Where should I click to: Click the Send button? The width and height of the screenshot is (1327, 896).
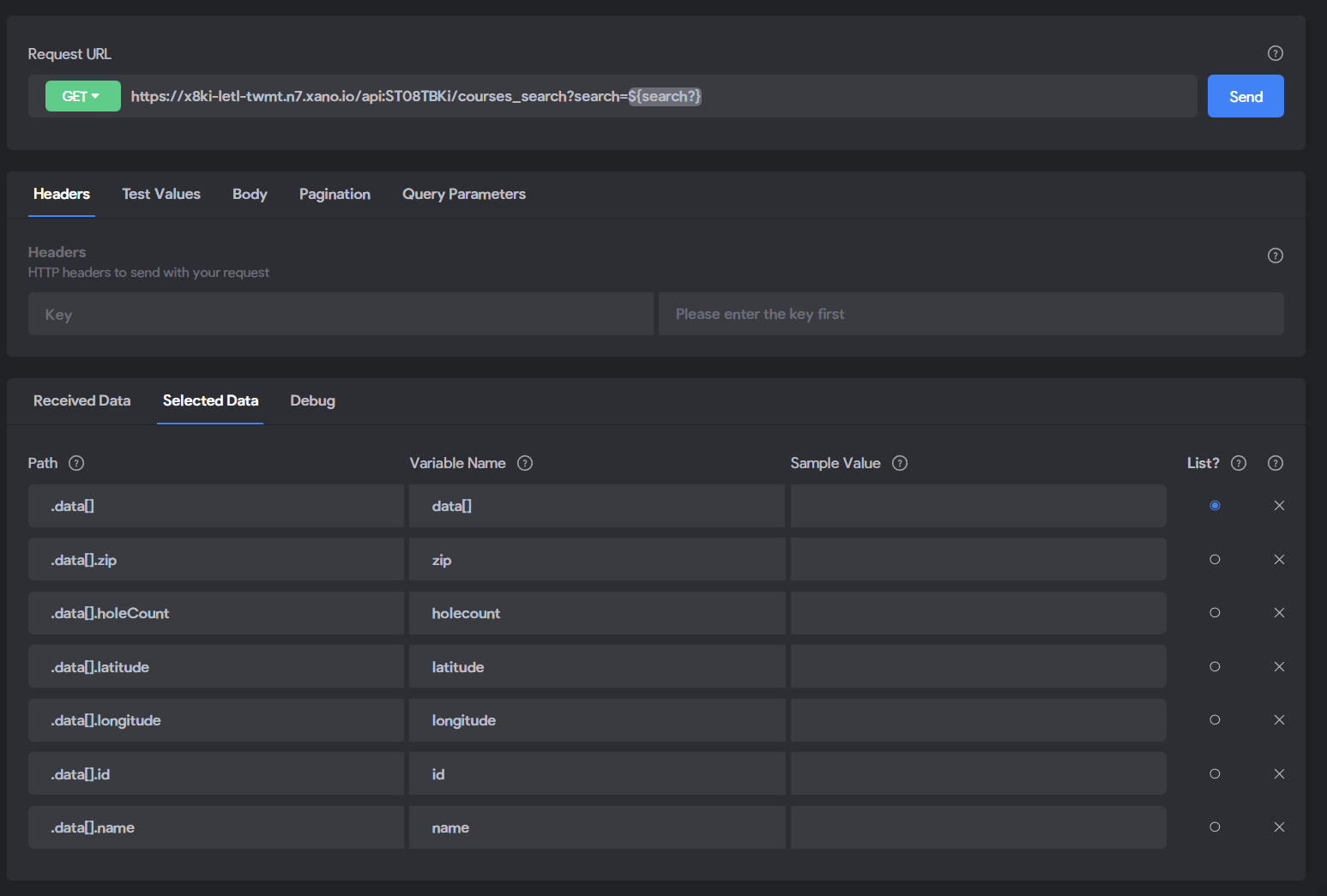pos(1246,96)
